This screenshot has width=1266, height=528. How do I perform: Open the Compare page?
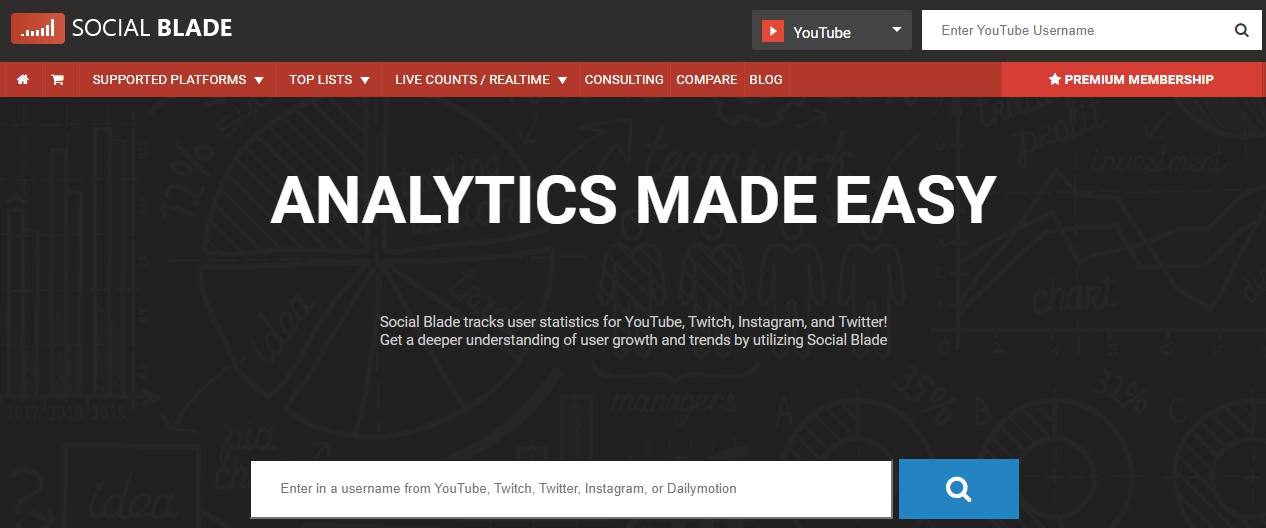[x=706, y=80]
